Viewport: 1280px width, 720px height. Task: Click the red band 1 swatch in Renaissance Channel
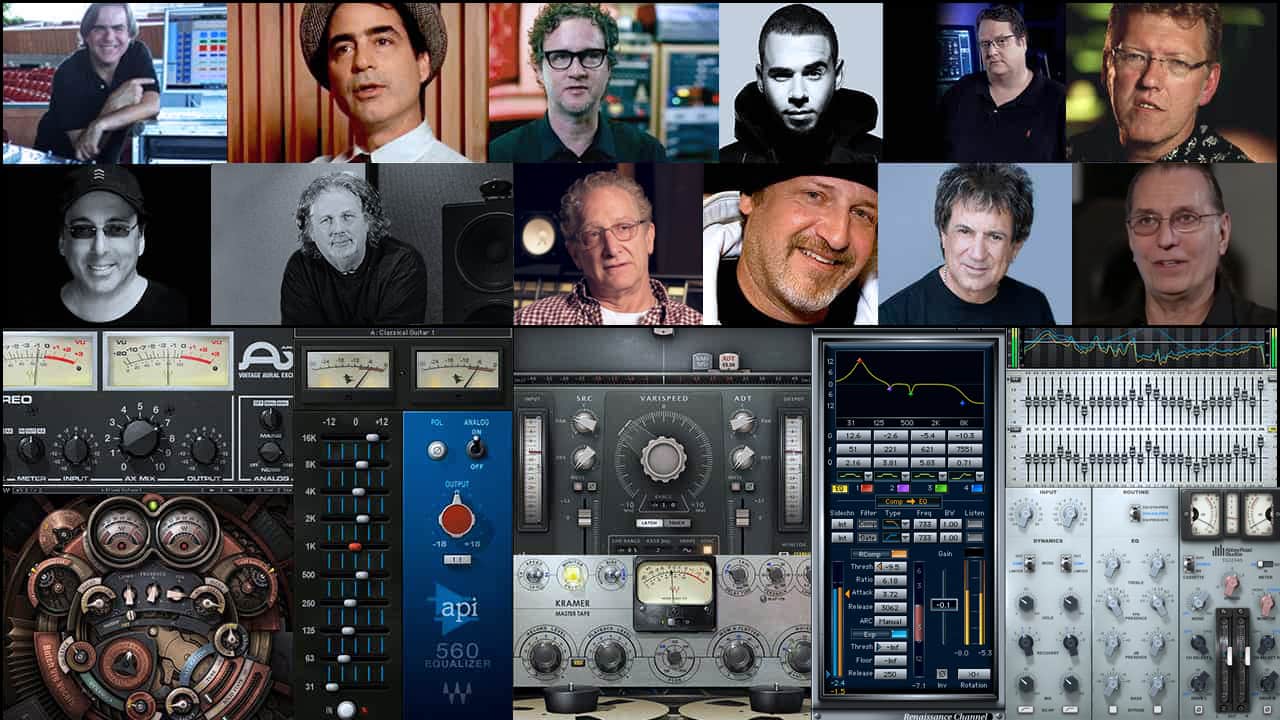point(868,488)
